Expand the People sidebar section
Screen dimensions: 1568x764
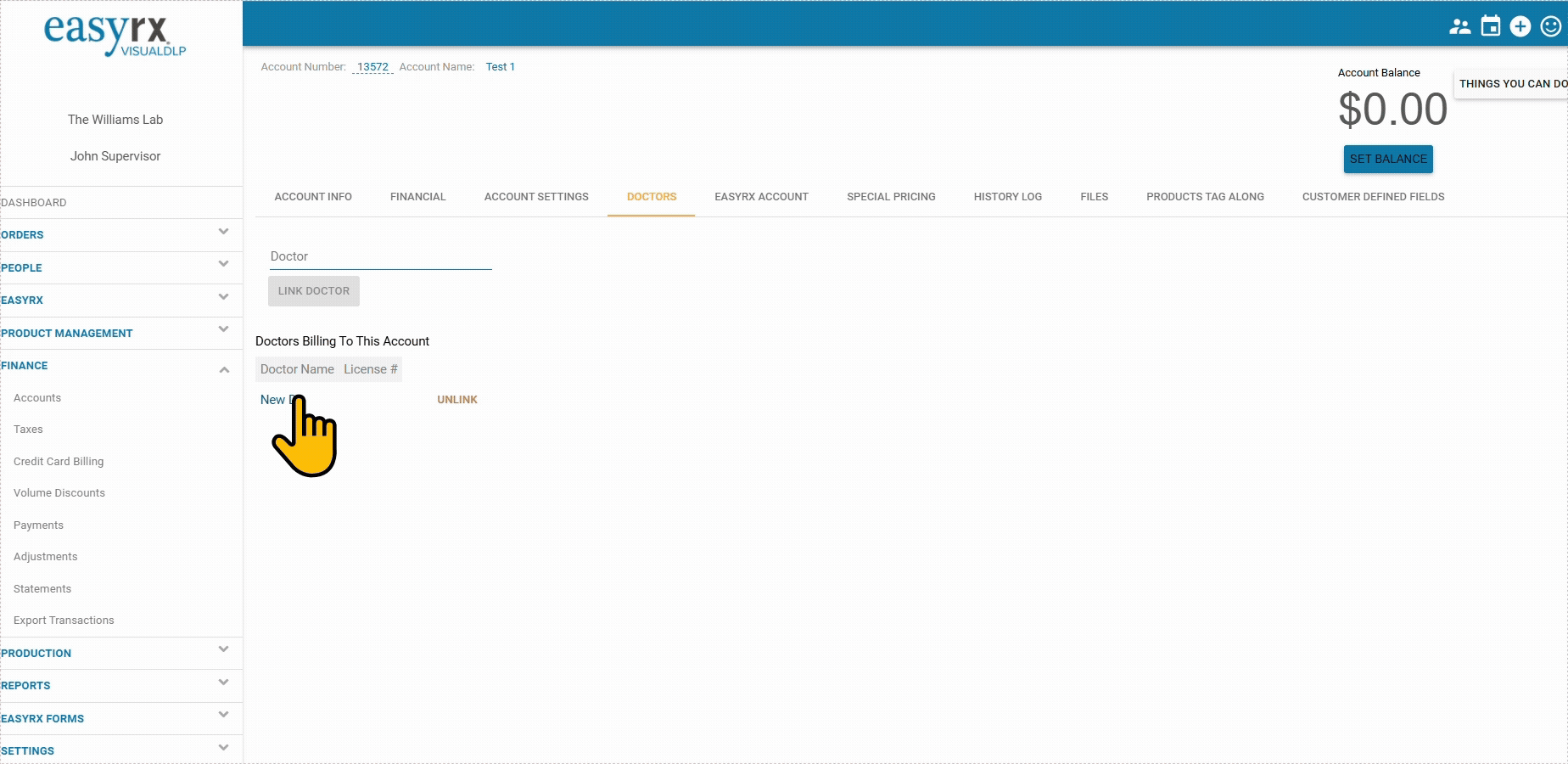pos(223,265)
